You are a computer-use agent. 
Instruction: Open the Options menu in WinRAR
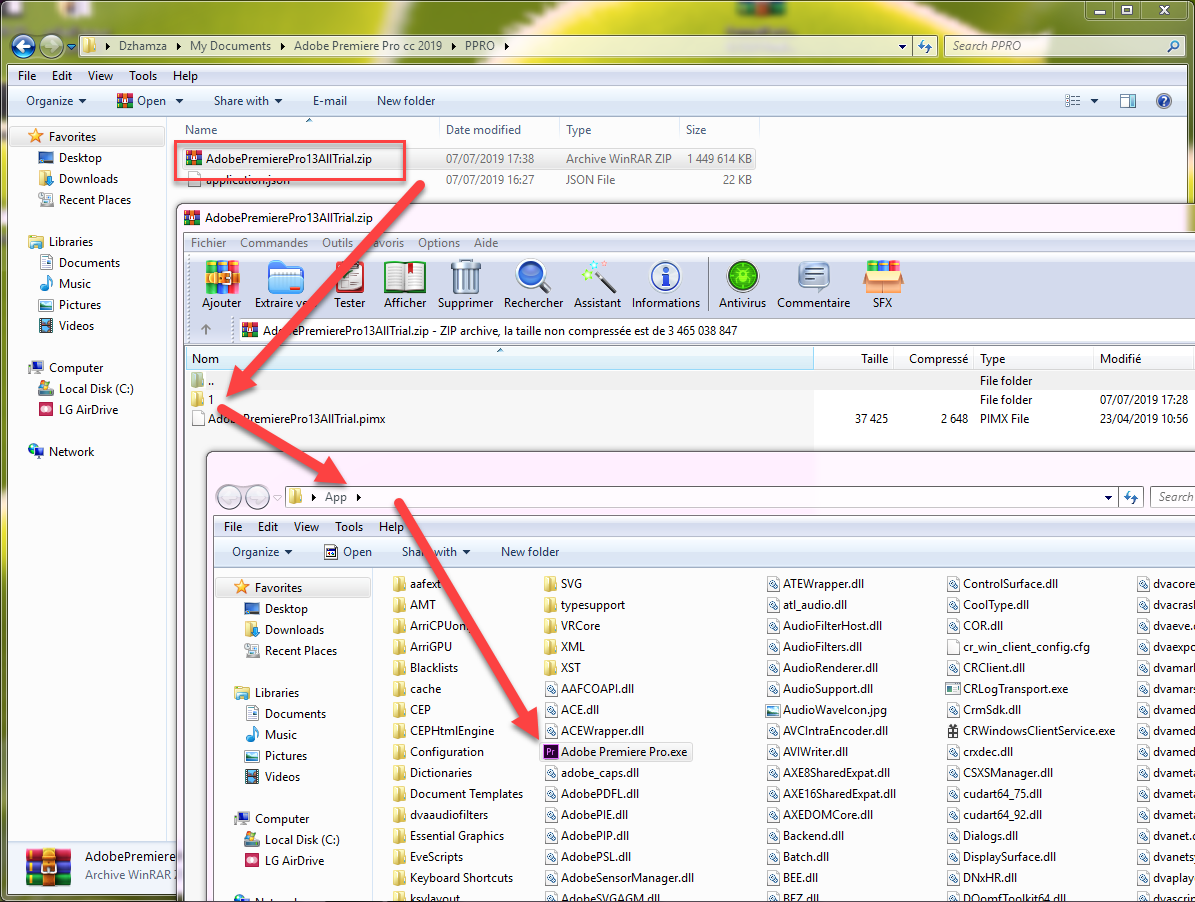(x=439, y=243)
